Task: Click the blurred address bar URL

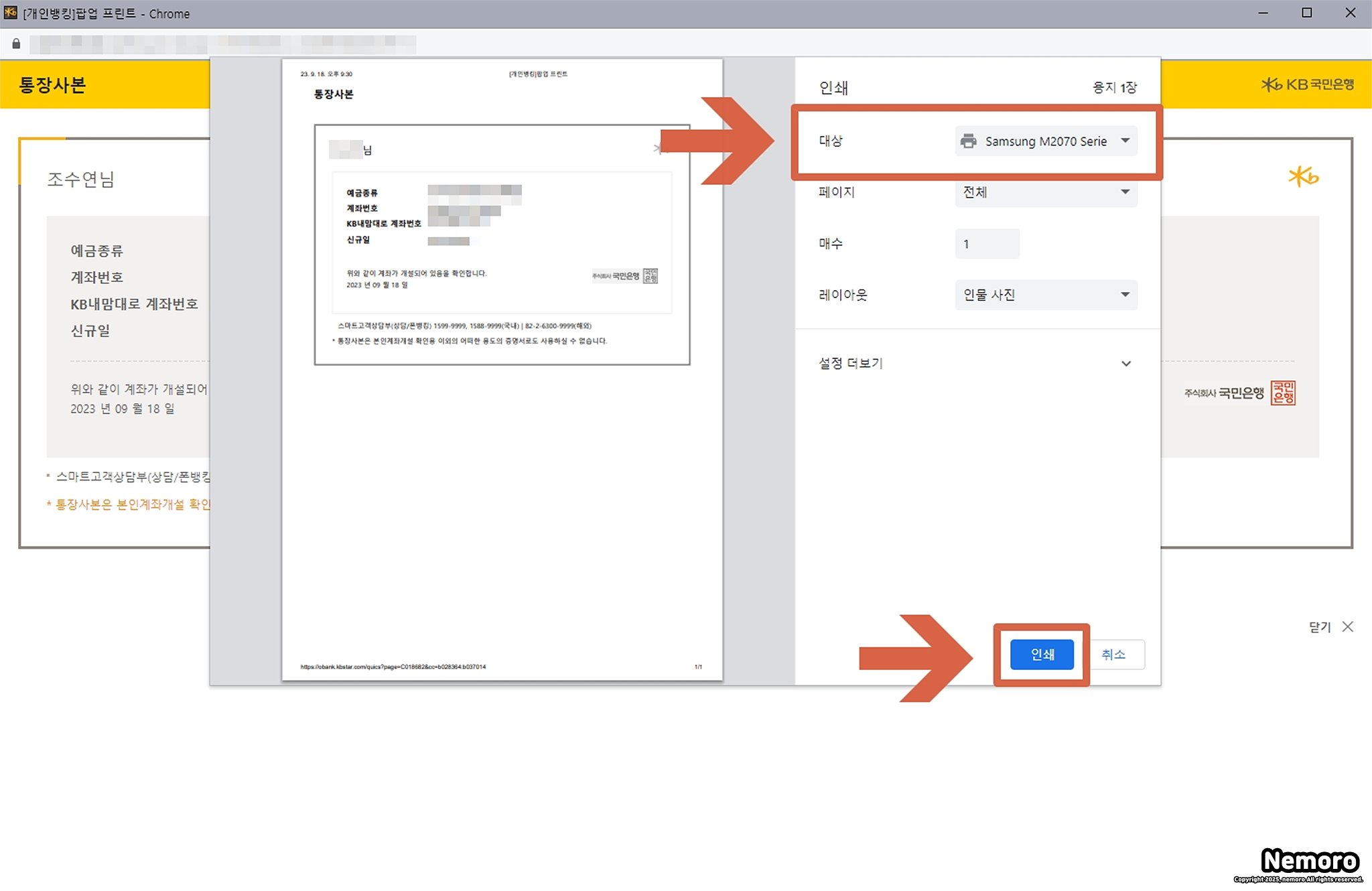Action: [222, 44]
